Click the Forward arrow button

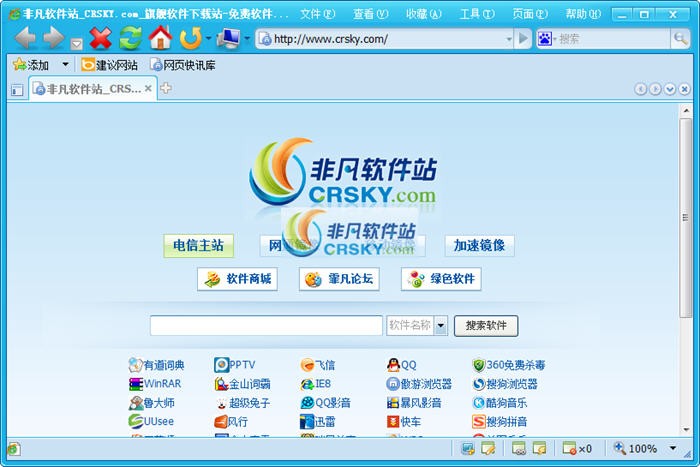[54, 38]
